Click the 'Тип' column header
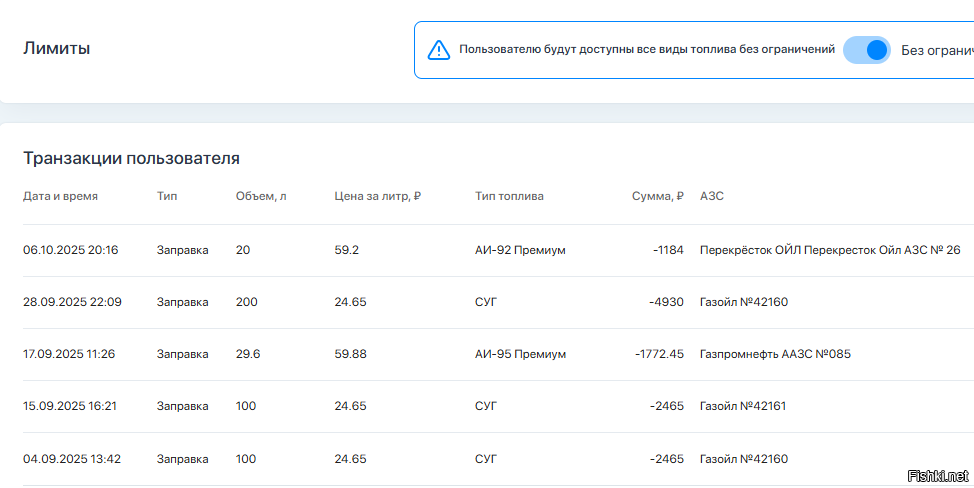The height and width of the screenshot is (488, 974). [x=167, y=196]
